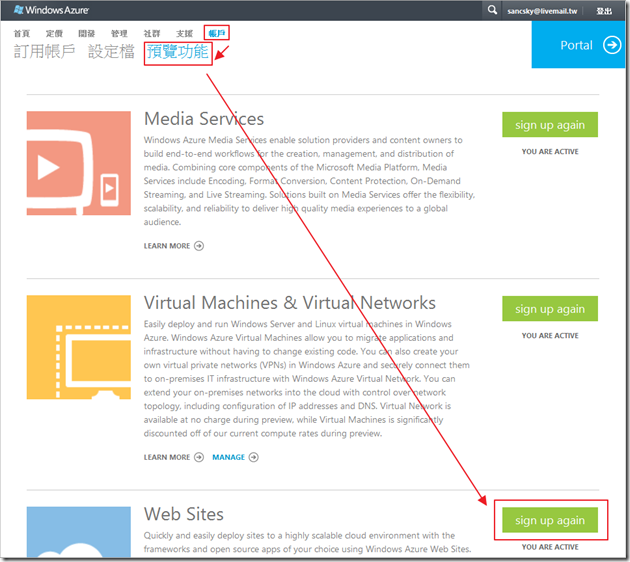Click YOU ARE ACTIVE under Media Services

pyautogui.click(x=550, y=151)
